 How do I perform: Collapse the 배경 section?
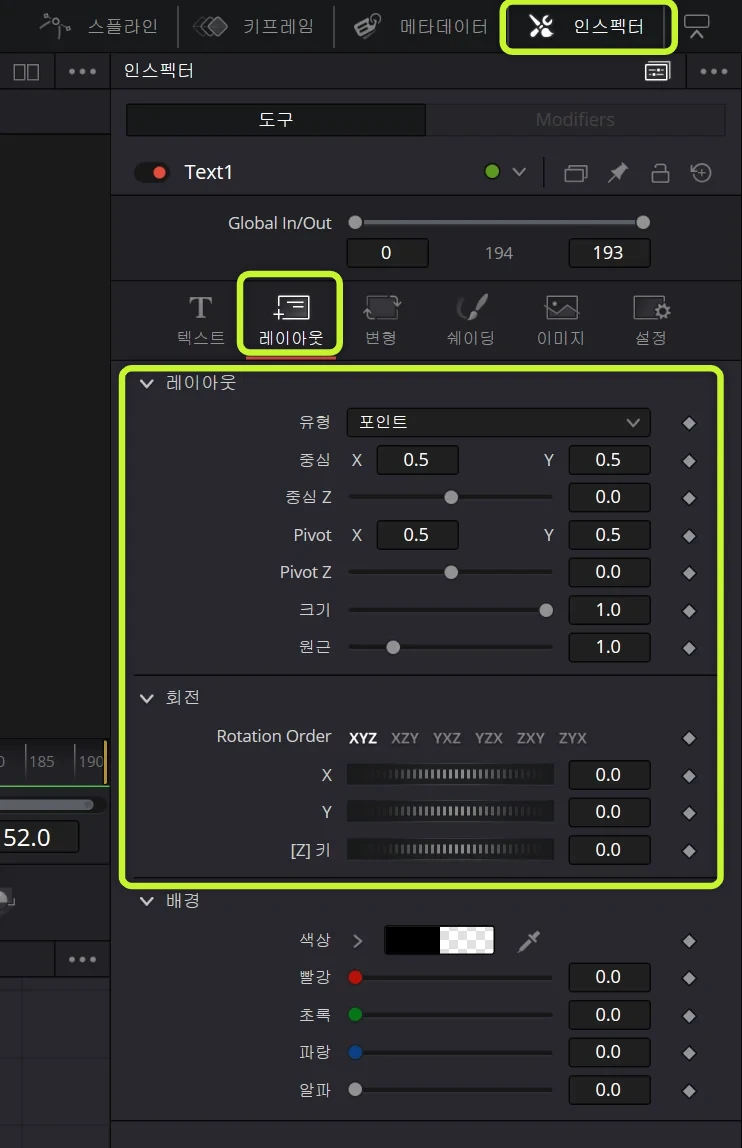pyautogui.click(x=146, y=901)
